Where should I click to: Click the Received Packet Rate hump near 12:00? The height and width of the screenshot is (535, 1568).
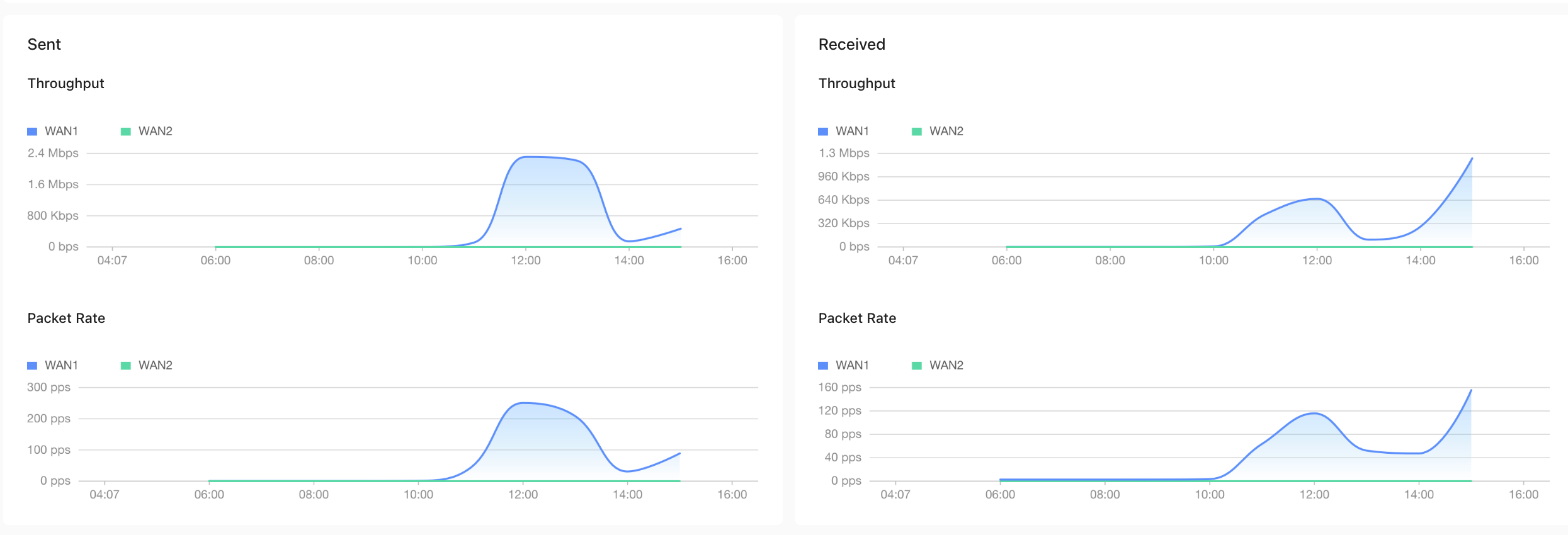tap(1314, 414)
